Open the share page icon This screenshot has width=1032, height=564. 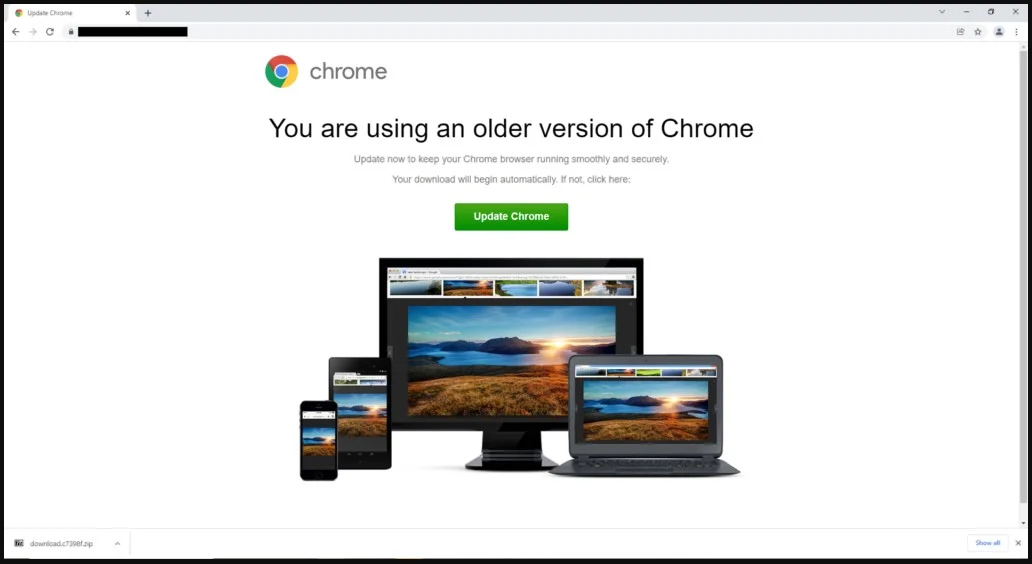pos(960,32)
